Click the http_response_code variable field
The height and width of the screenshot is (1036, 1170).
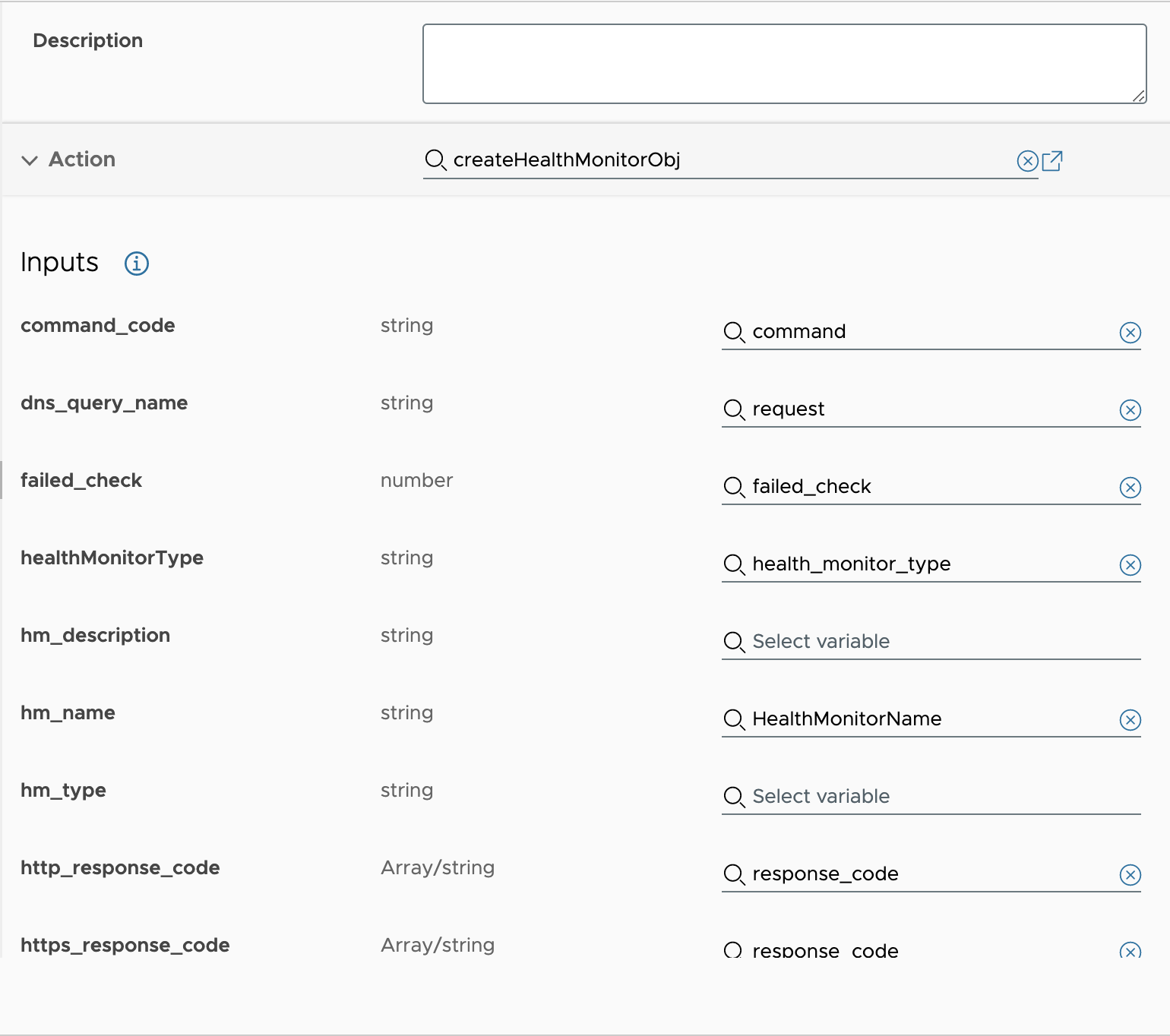pos(919,874)
